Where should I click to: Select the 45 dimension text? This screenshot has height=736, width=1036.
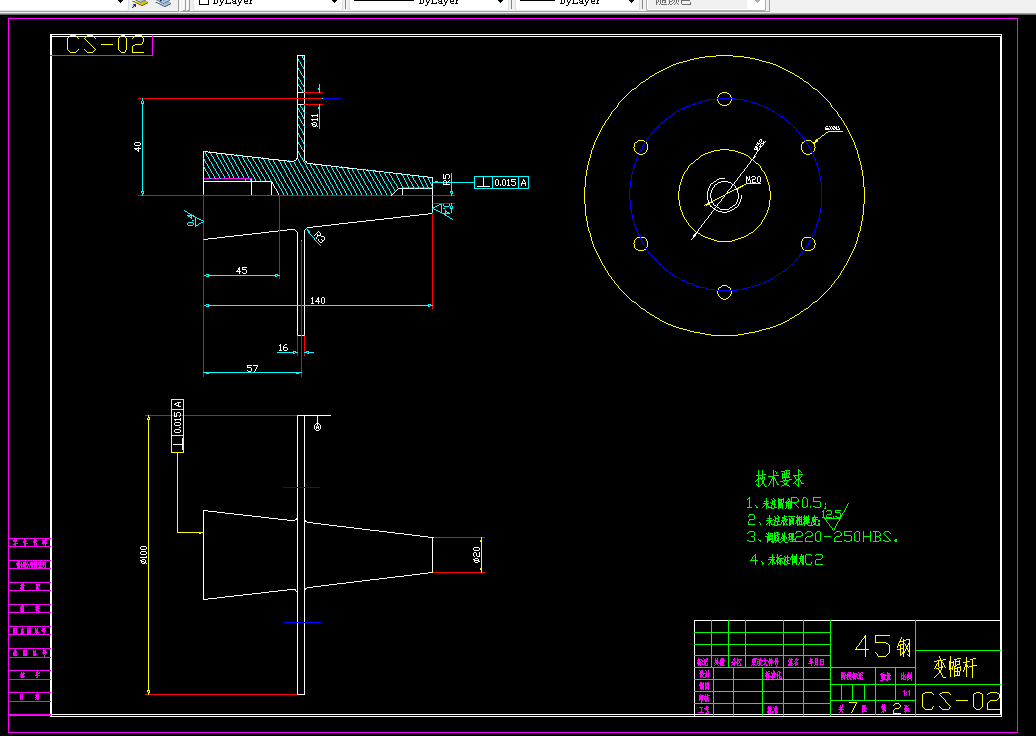[242, 270]
